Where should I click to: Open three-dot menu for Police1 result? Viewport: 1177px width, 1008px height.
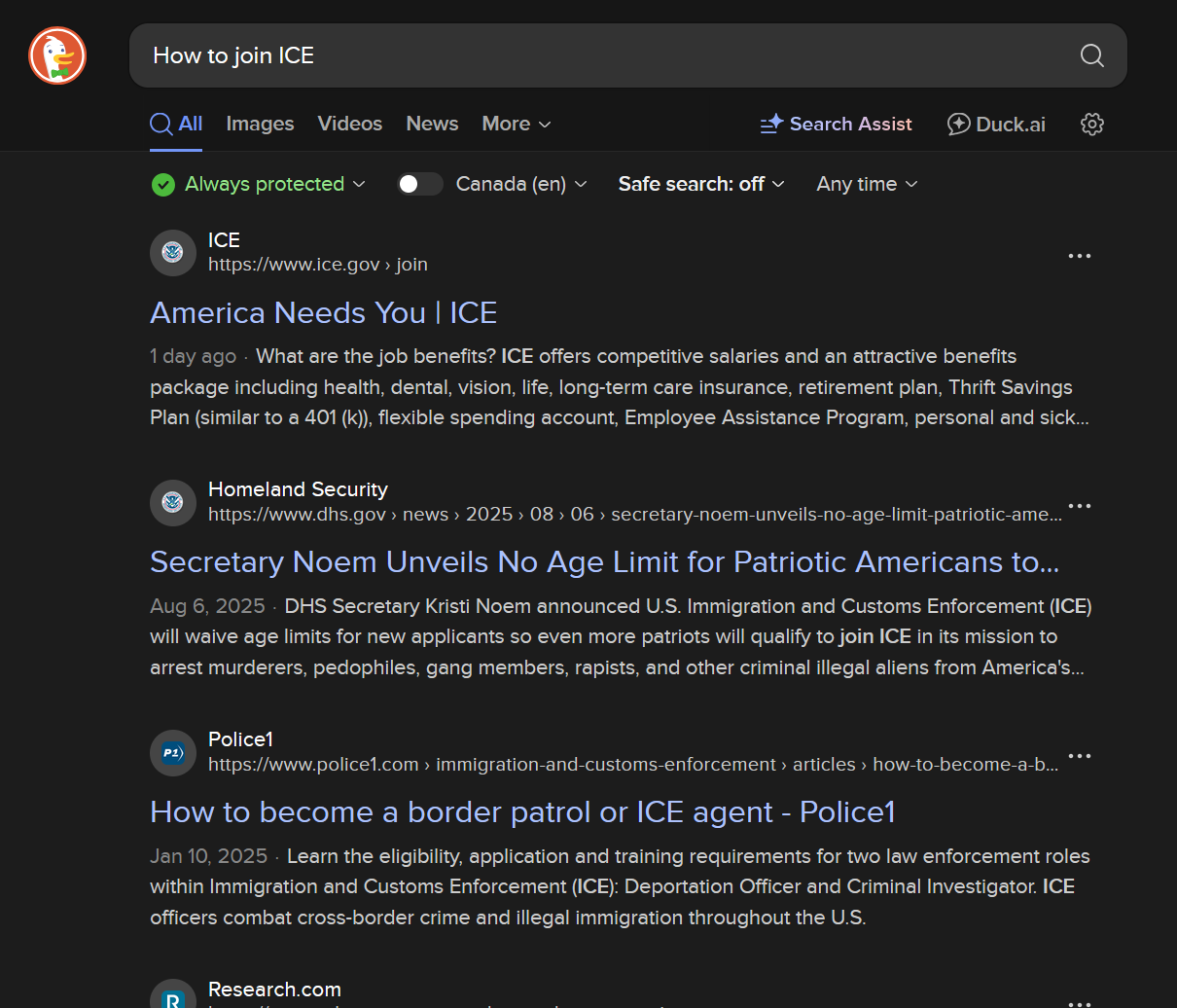point(1080,756)
